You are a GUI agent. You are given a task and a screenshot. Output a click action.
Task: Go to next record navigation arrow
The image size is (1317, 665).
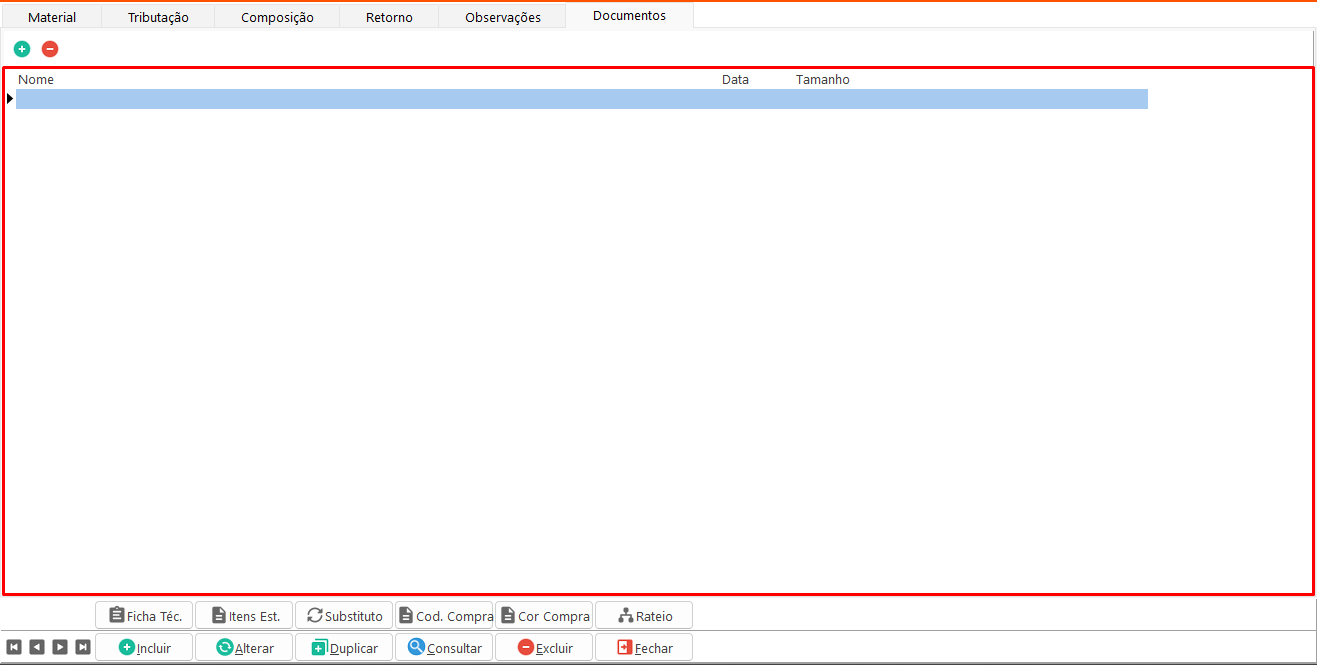point(60,647)
